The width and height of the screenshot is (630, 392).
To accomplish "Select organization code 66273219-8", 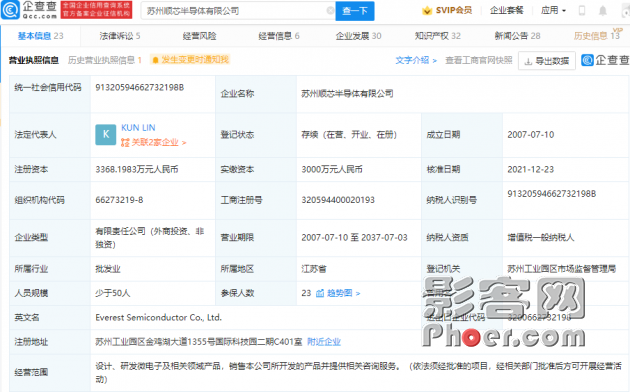I will (119, 200).
